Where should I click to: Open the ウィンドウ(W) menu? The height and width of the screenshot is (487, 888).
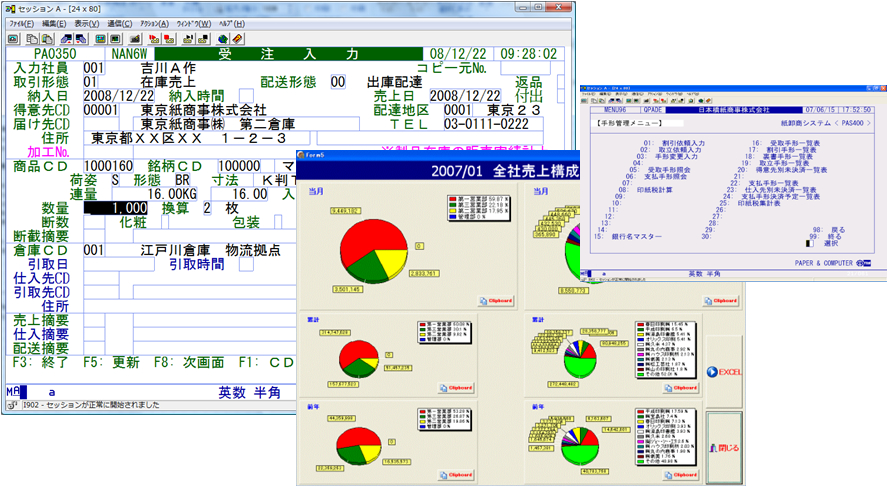pyautogui.click(x=194, y=24)
